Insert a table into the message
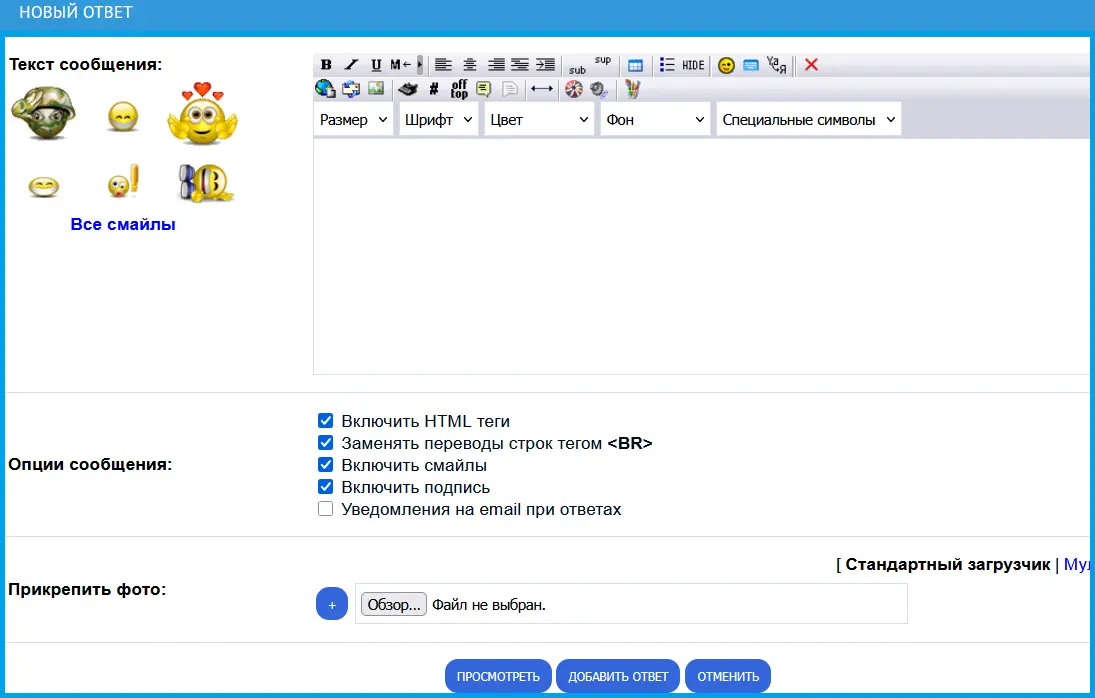The image size is (1095, 698). click(635, 65)
